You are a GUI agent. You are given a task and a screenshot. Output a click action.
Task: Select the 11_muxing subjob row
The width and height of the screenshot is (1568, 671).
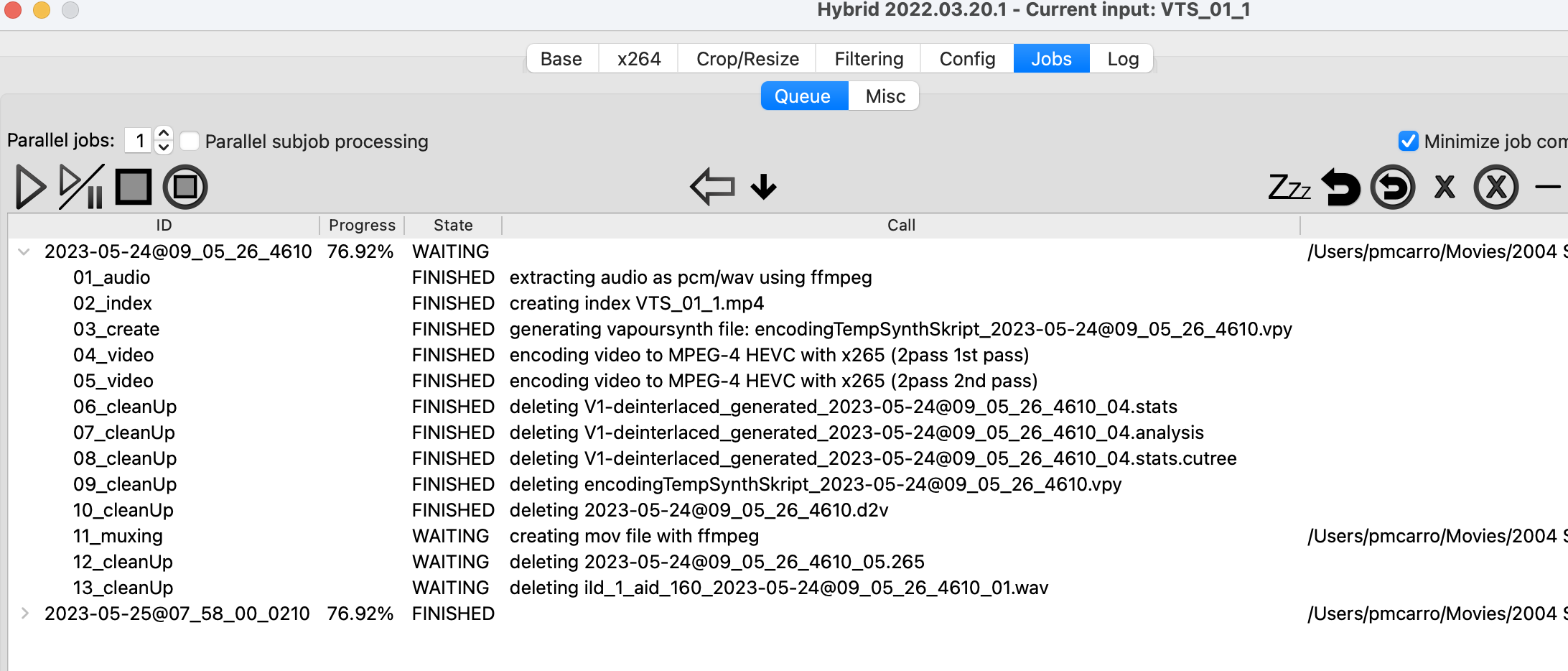tap(118, 536)
